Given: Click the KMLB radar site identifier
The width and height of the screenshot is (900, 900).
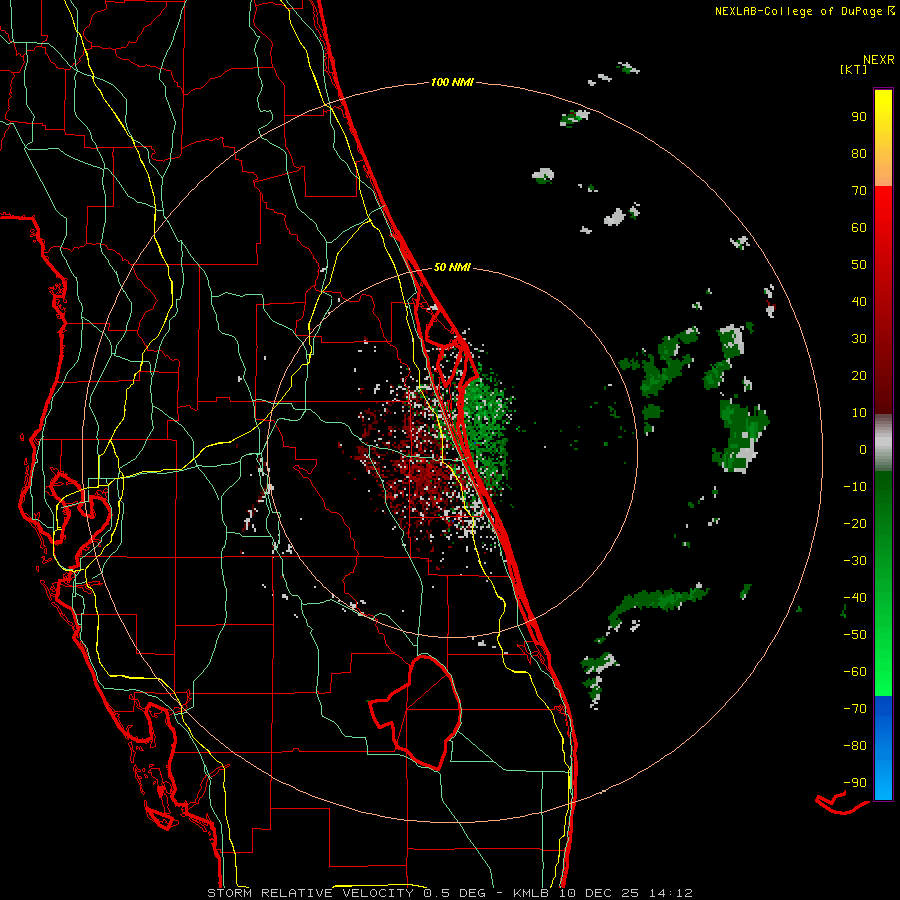Looking at the screenshot, I should (x=530, y=893).
